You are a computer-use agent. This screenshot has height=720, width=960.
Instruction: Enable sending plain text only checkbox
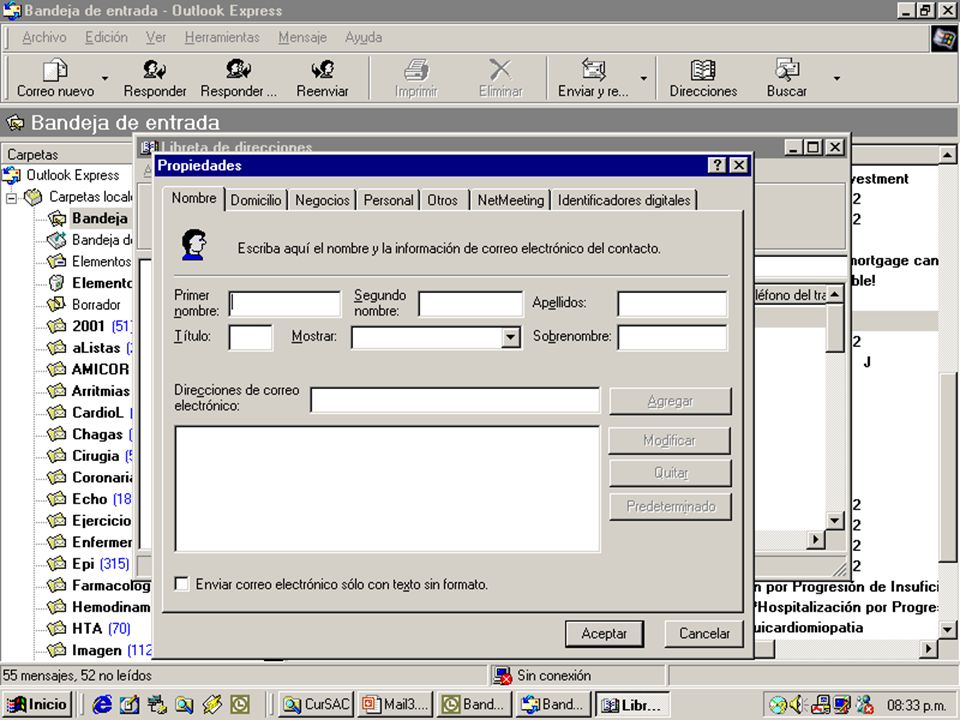(x=181, y=583)
